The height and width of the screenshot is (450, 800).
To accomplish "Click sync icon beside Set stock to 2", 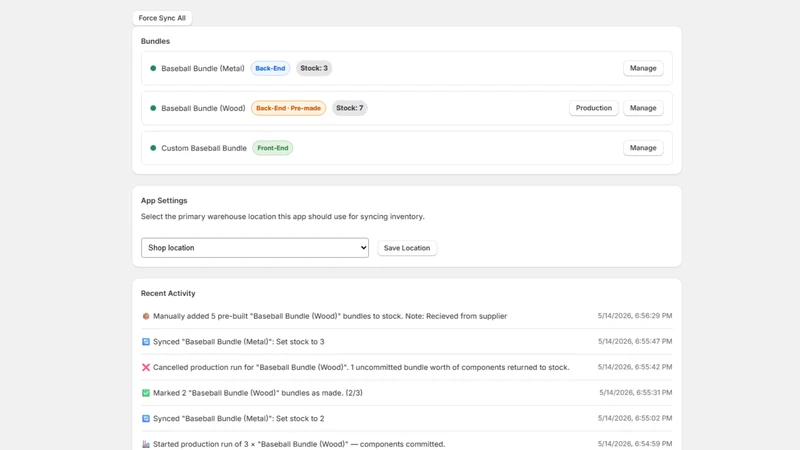I will coord(146,418).
